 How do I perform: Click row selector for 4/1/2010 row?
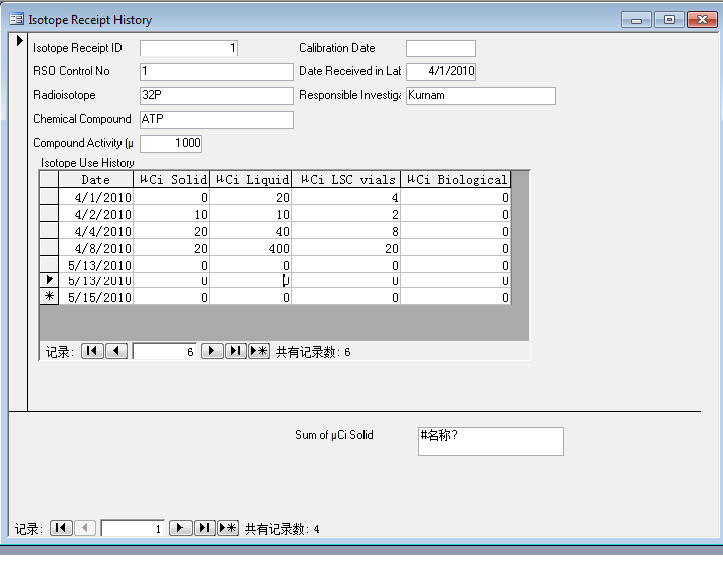tap(49, 197)
